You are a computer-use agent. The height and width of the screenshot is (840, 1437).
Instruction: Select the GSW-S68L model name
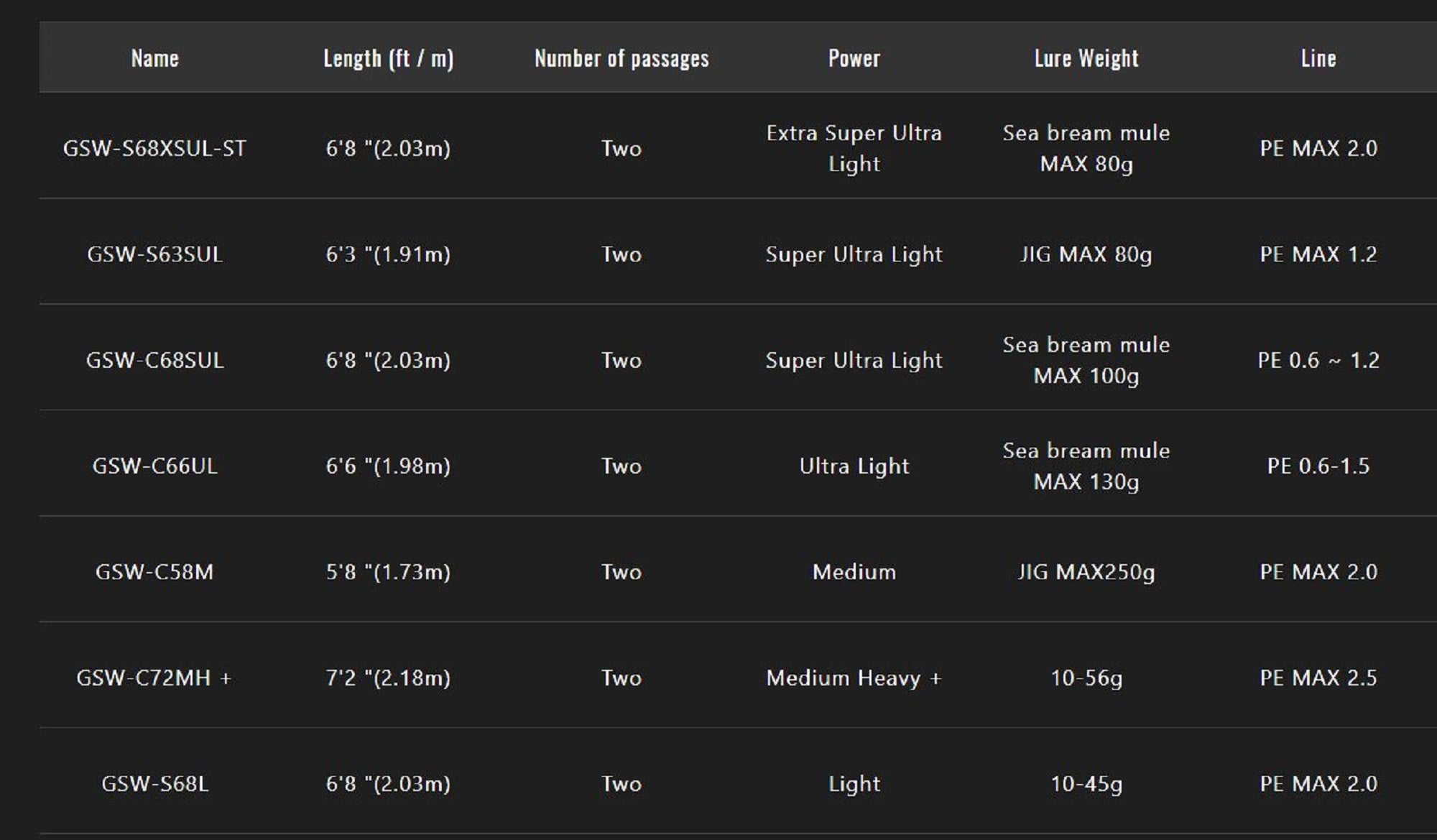(x=154, y=783)
